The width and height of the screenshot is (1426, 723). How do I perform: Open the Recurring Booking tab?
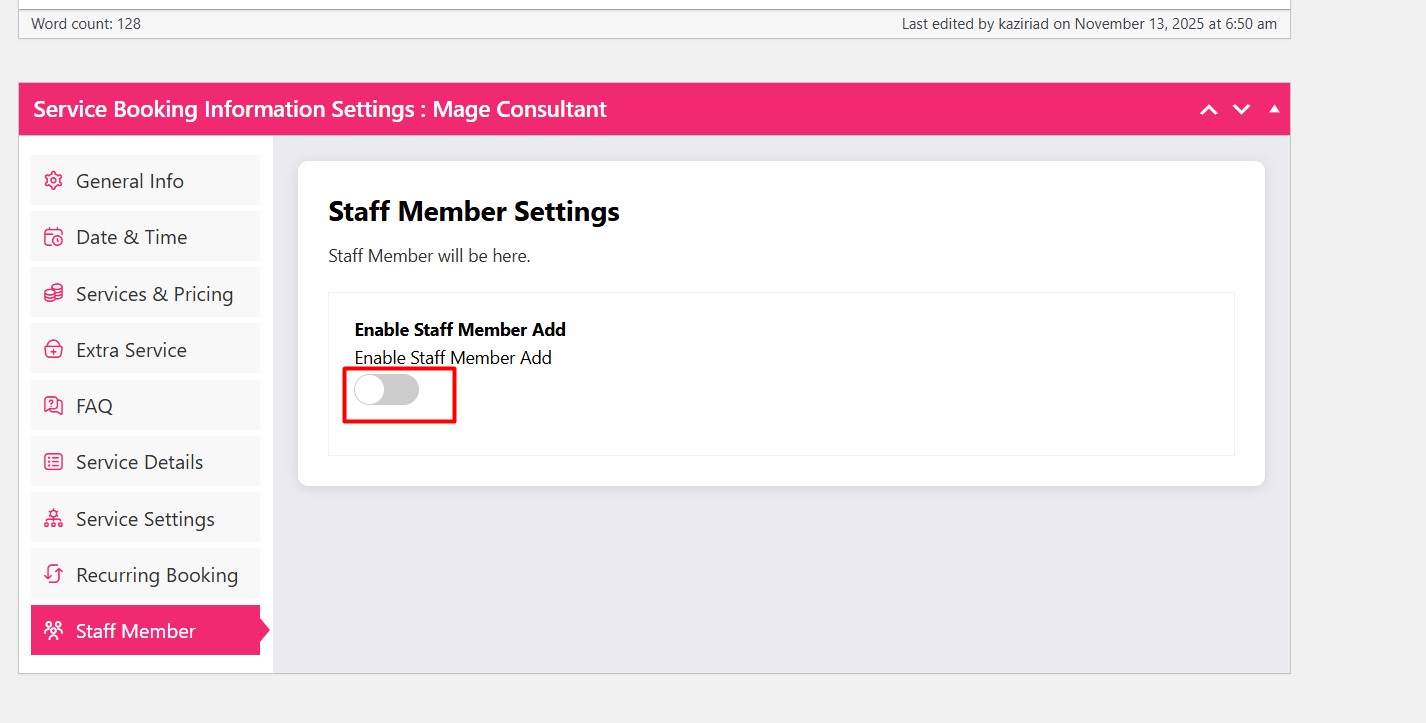click(x=157, y=575)
